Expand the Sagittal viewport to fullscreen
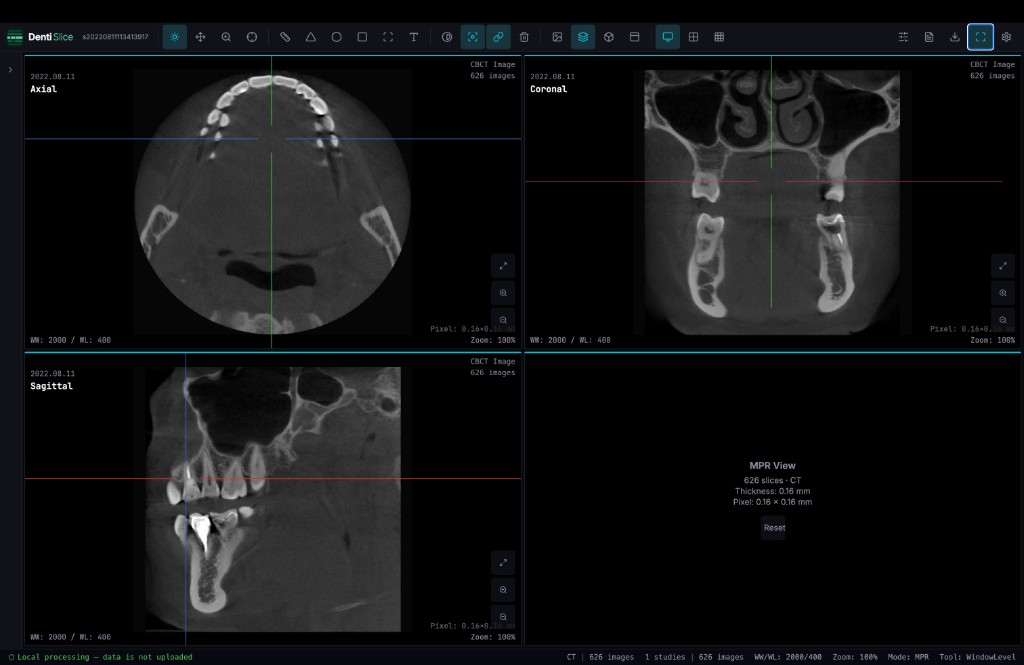The width and height of the screenshot is (1024, 665). [503, 562]
